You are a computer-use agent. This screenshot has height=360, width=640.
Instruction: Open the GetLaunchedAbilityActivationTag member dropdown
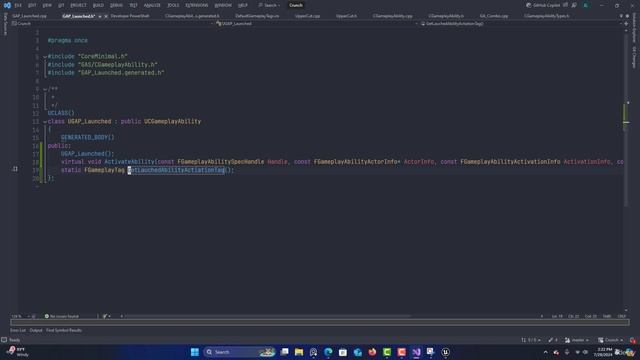tap(521, 24)
